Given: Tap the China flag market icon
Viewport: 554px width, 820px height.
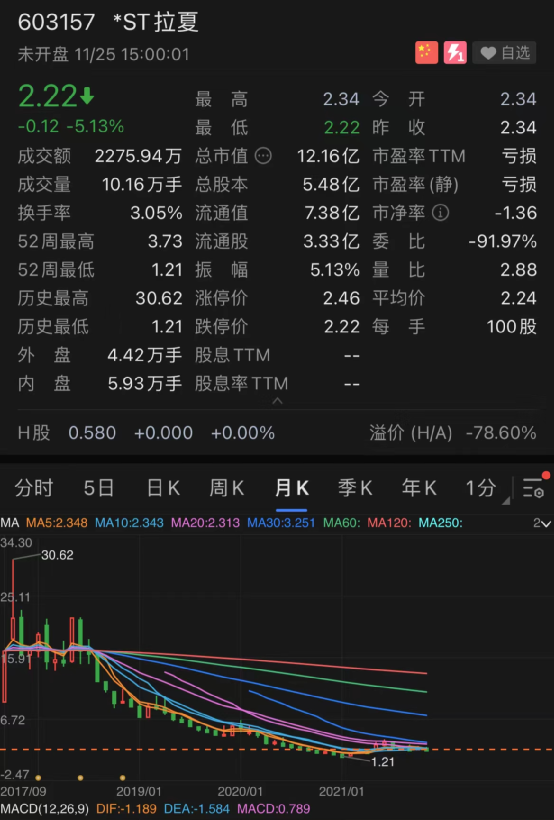Looking at the screenshot, I should click(x=426, y=53).
